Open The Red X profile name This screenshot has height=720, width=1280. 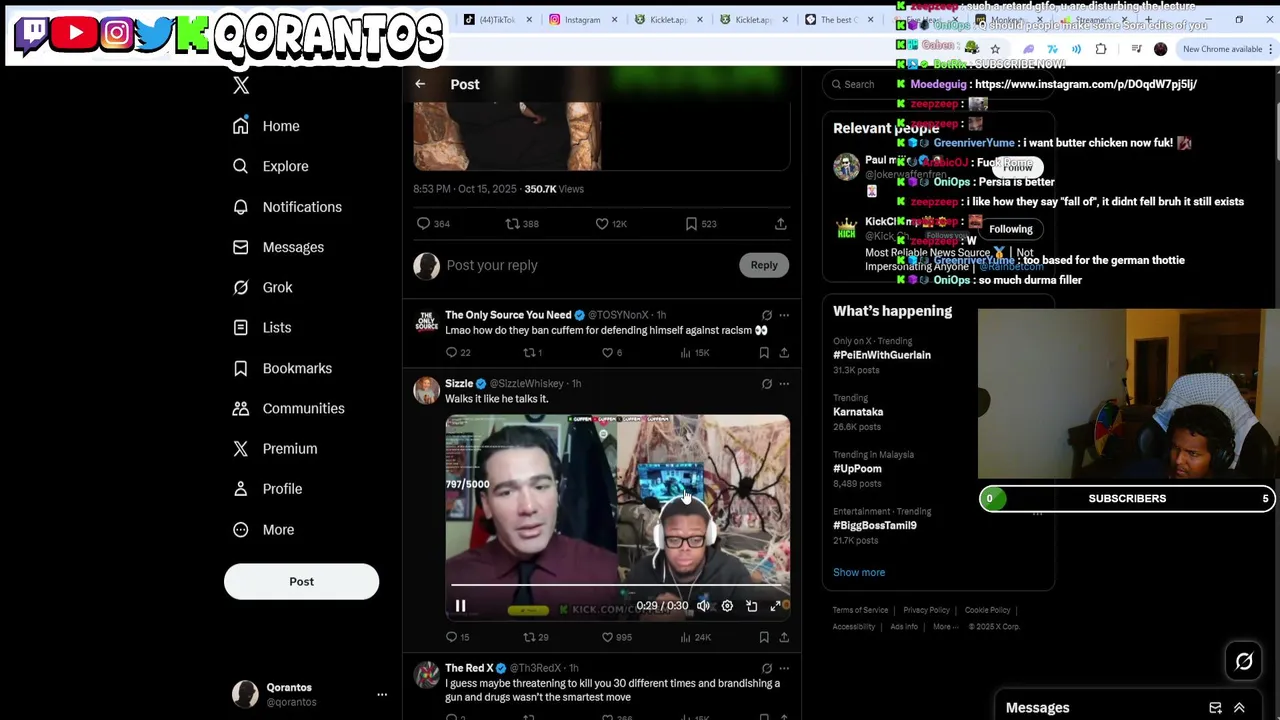point(469,668)
